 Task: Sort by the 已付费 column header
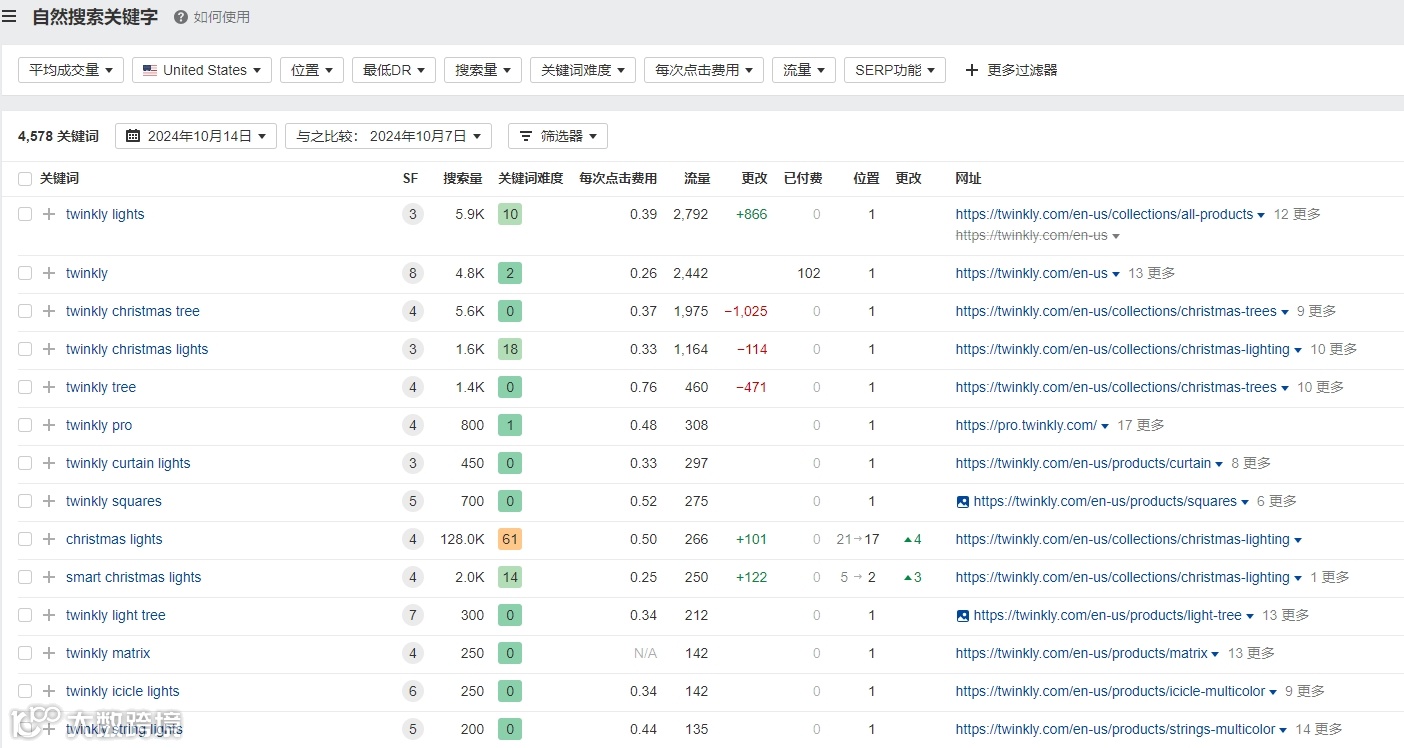pos(803,179)
